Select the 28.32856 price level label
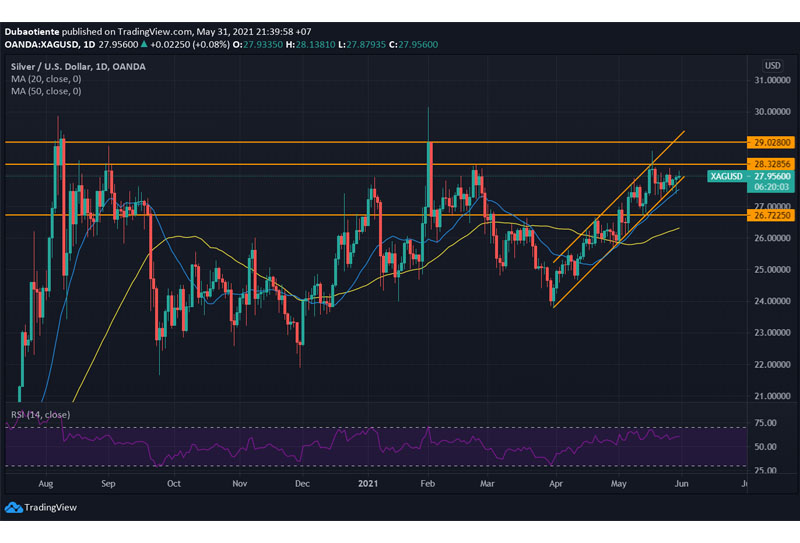This screenshot has height=543, width=800. pos(771,164)
